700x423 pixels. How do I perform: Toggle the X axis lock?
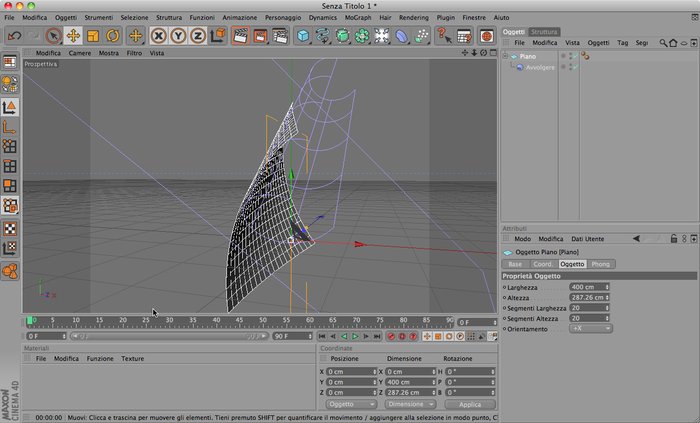tap(158, 36)
